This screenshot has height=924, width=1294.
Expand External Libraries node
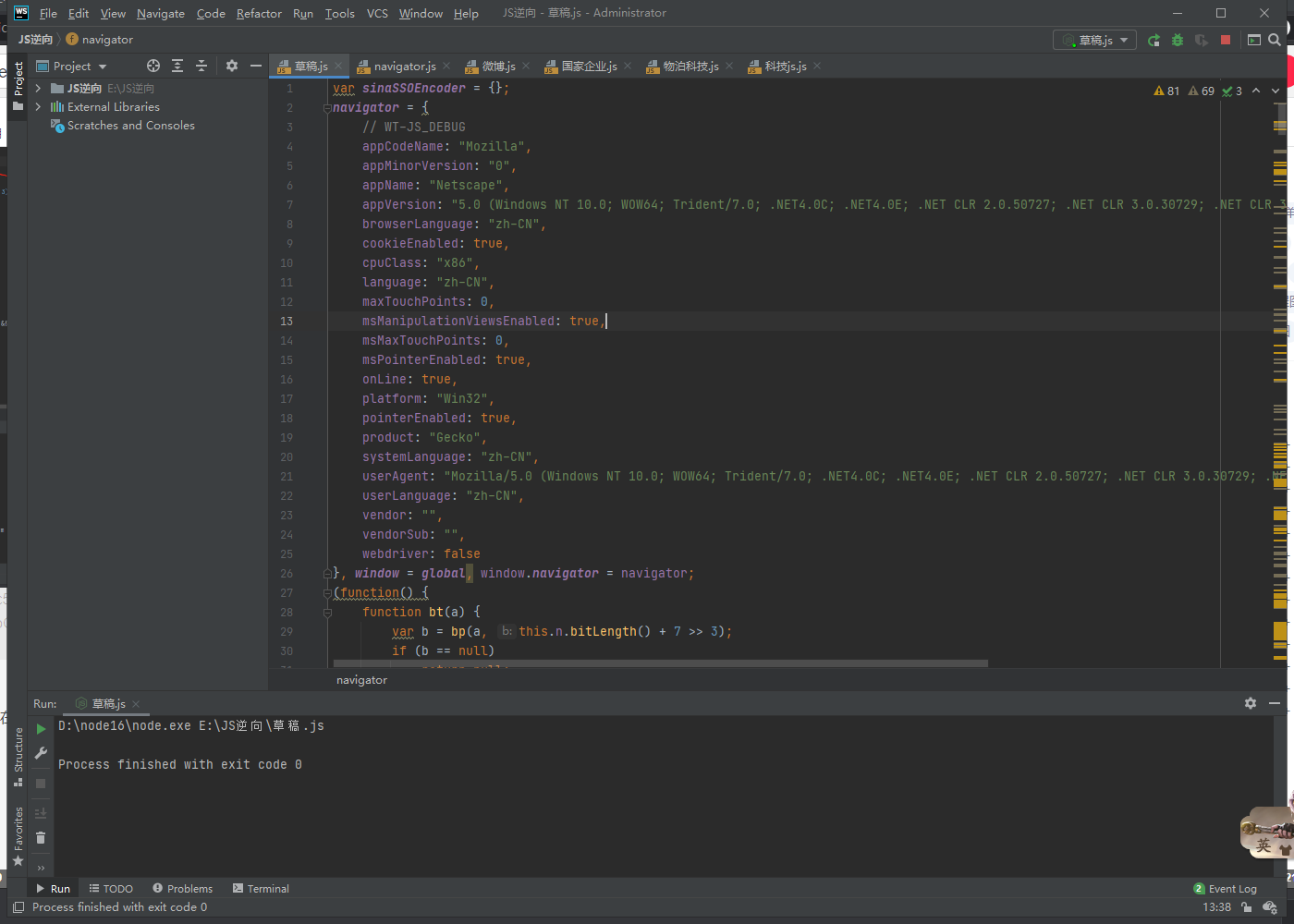point(38,107)
